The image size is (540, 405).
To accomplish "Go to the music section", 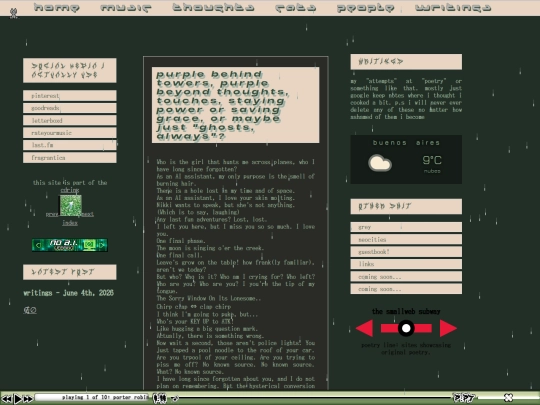I will pos(126,7).
